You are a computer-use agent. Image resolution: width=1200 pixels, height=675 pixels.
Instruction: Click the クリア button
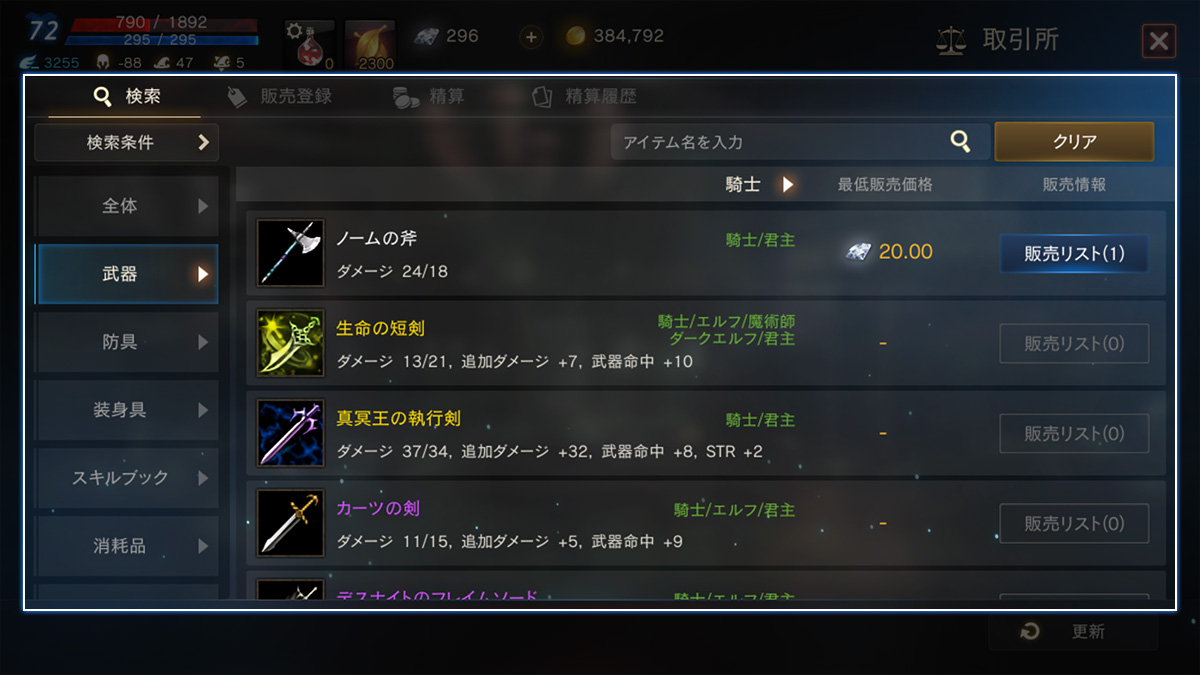tap(1074, 142)
